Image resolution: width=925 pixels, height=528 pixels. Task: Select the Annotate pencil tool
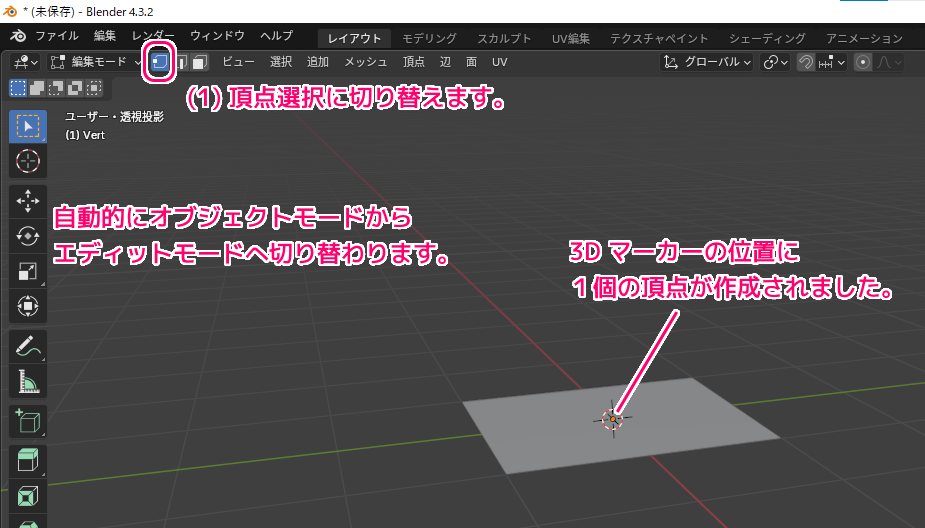coord(28,346)
